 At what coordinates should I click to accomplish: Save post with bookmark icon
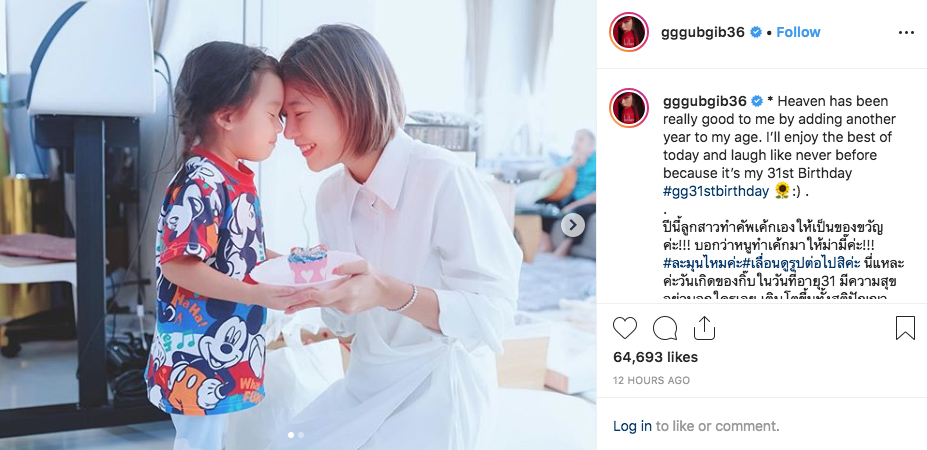tap(905, 328)
